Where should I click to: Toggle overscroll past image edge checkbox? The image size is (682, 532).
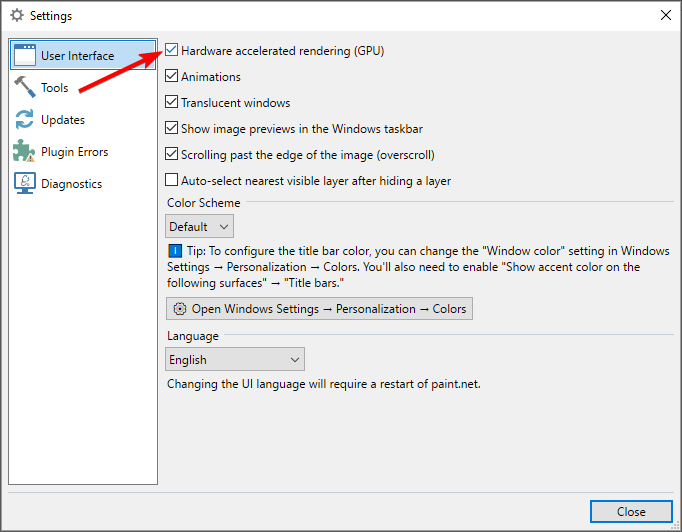171,154
